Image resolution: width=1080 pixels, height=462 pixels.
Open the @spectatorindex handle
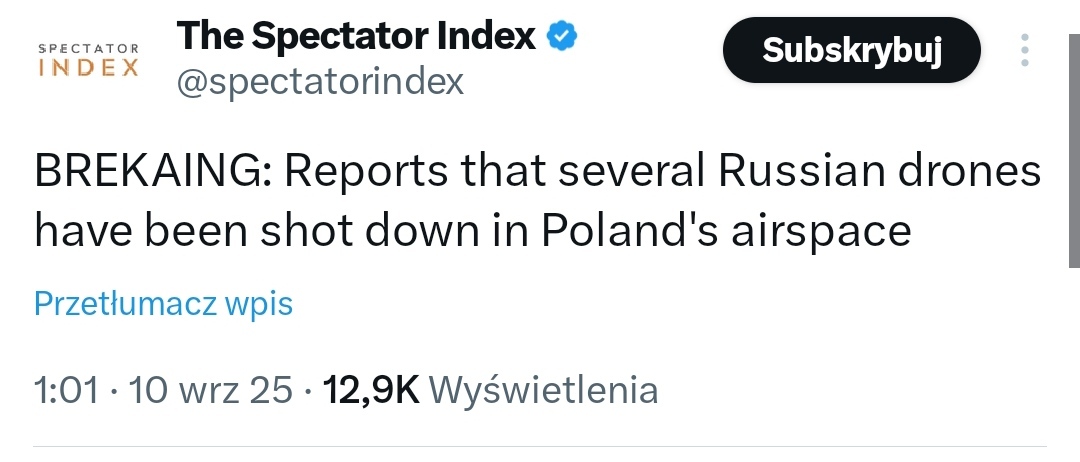tap(320, 82)
